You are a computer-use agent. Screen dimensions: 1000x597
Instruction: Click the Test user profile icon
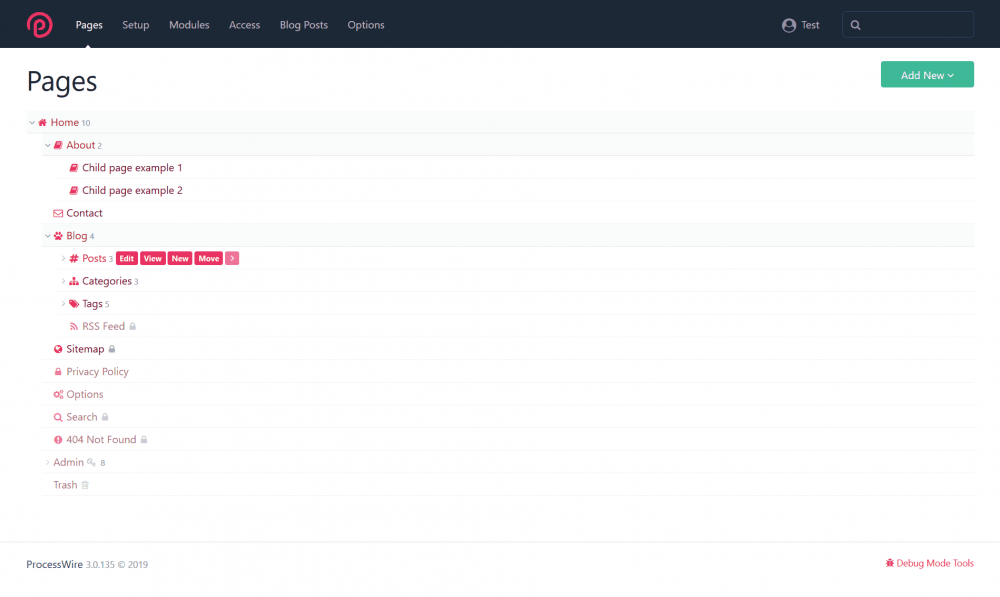click(x=789, y=25)
